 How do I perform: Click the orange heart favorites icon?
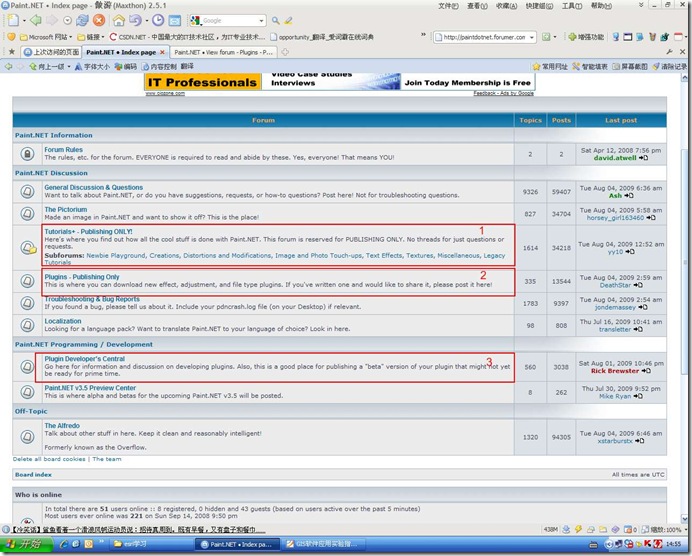point(11,37)
